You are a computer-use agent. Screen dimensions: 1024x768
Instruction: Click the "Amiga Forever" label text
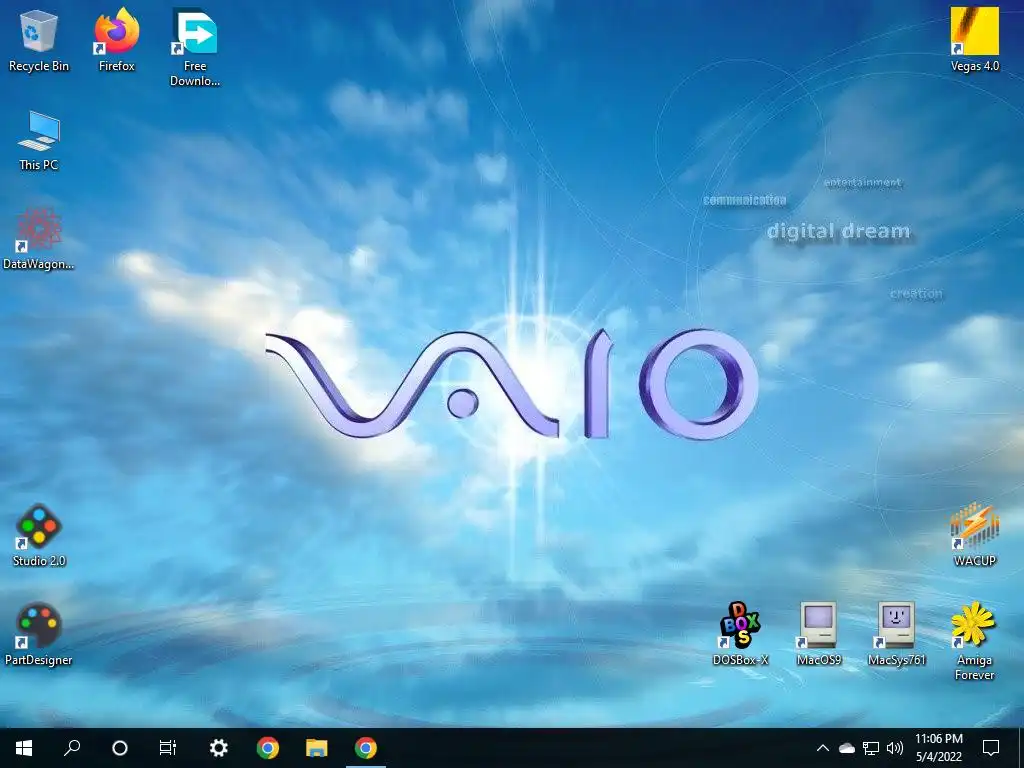point(974,667)
